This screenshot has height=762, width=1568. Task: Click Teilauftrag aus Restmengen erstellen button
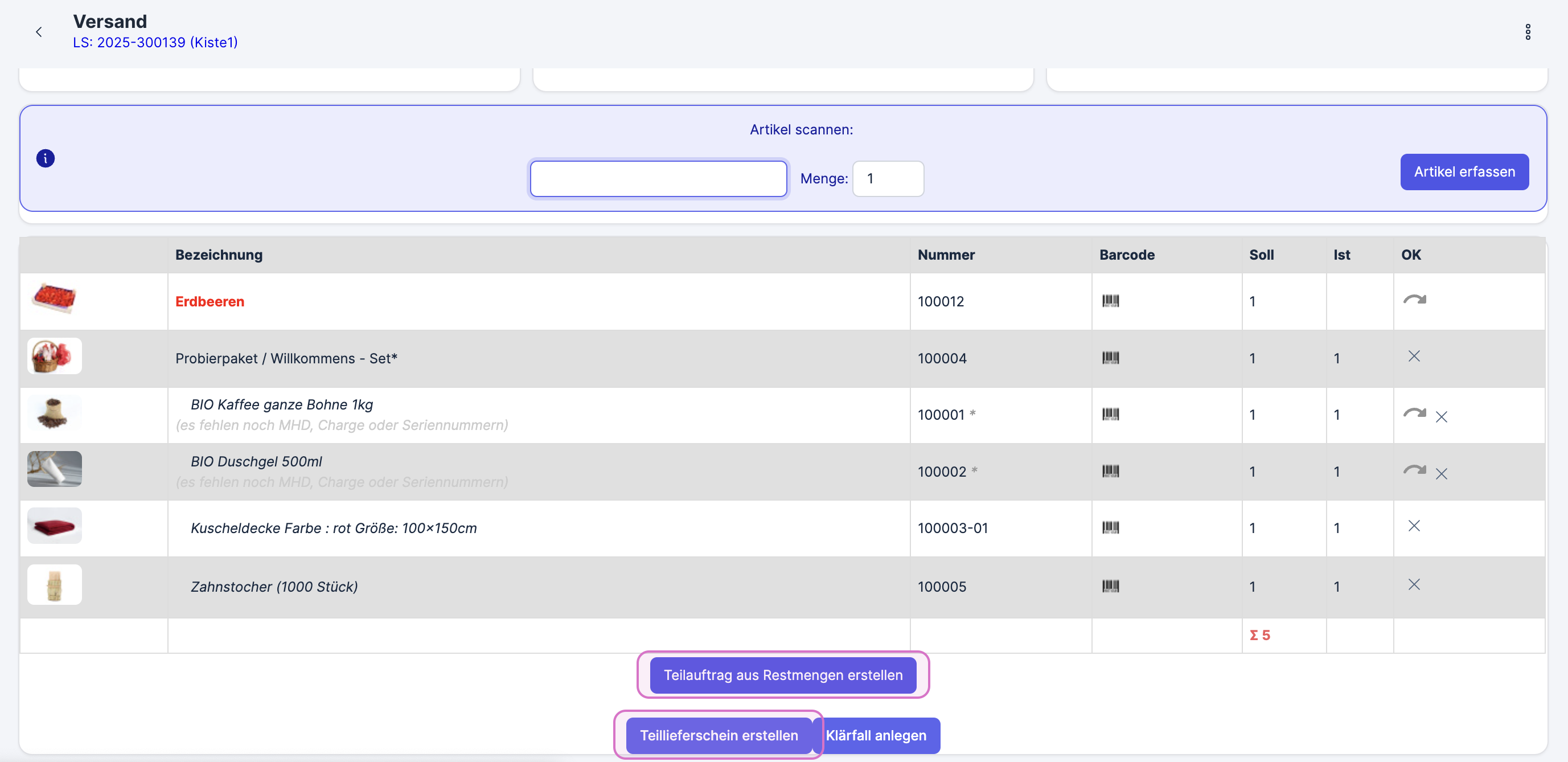point(782,674)
